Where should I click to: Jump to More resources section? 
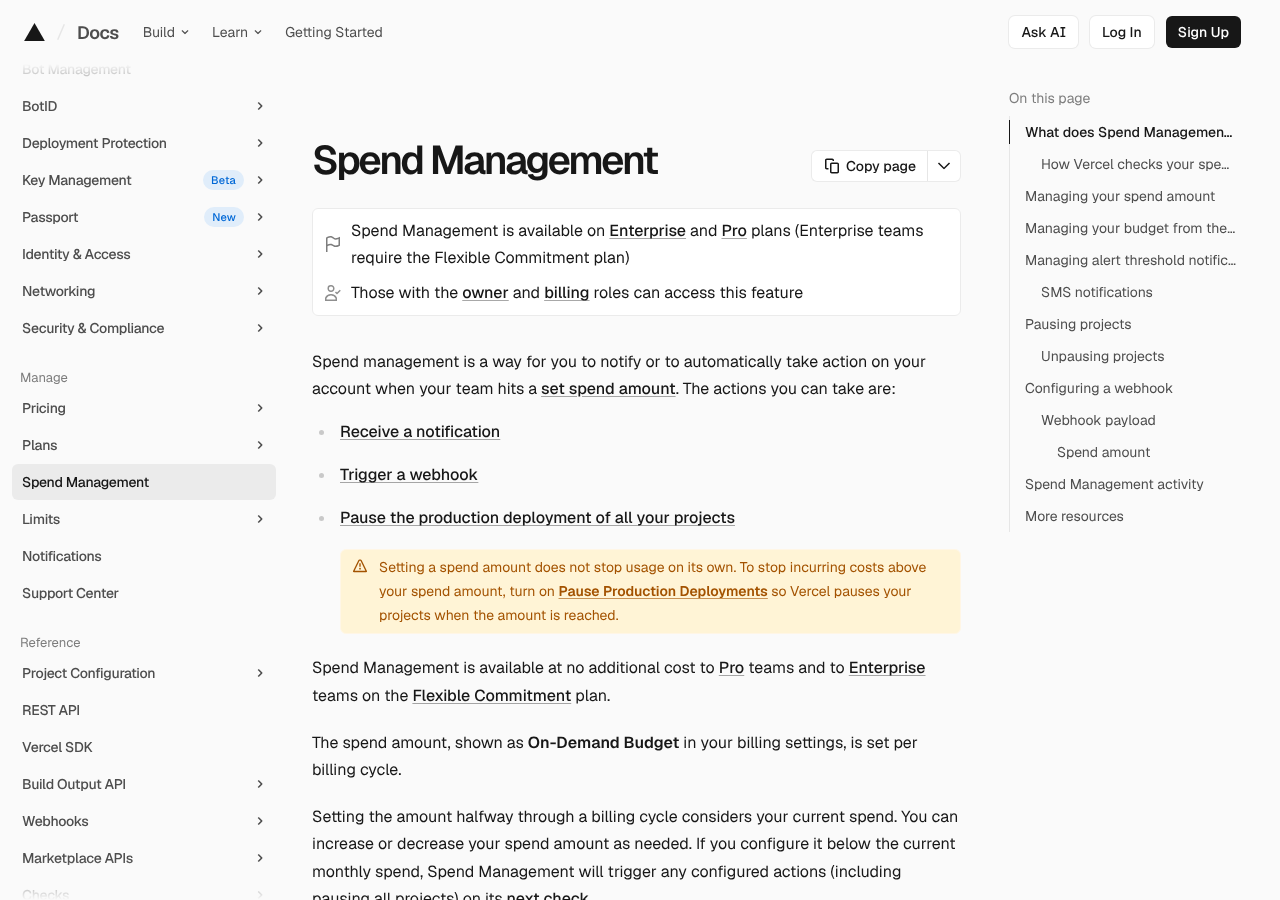[1074, 516]
